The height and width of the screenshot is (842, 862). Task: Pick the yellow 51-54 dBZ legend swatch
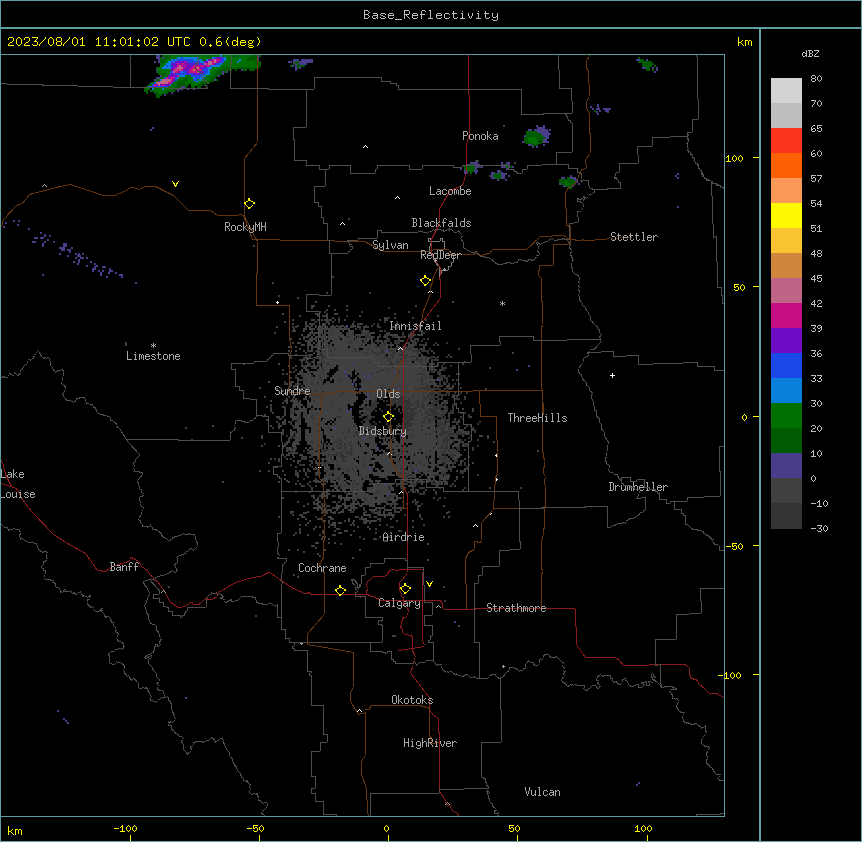[x=786, y=215]
